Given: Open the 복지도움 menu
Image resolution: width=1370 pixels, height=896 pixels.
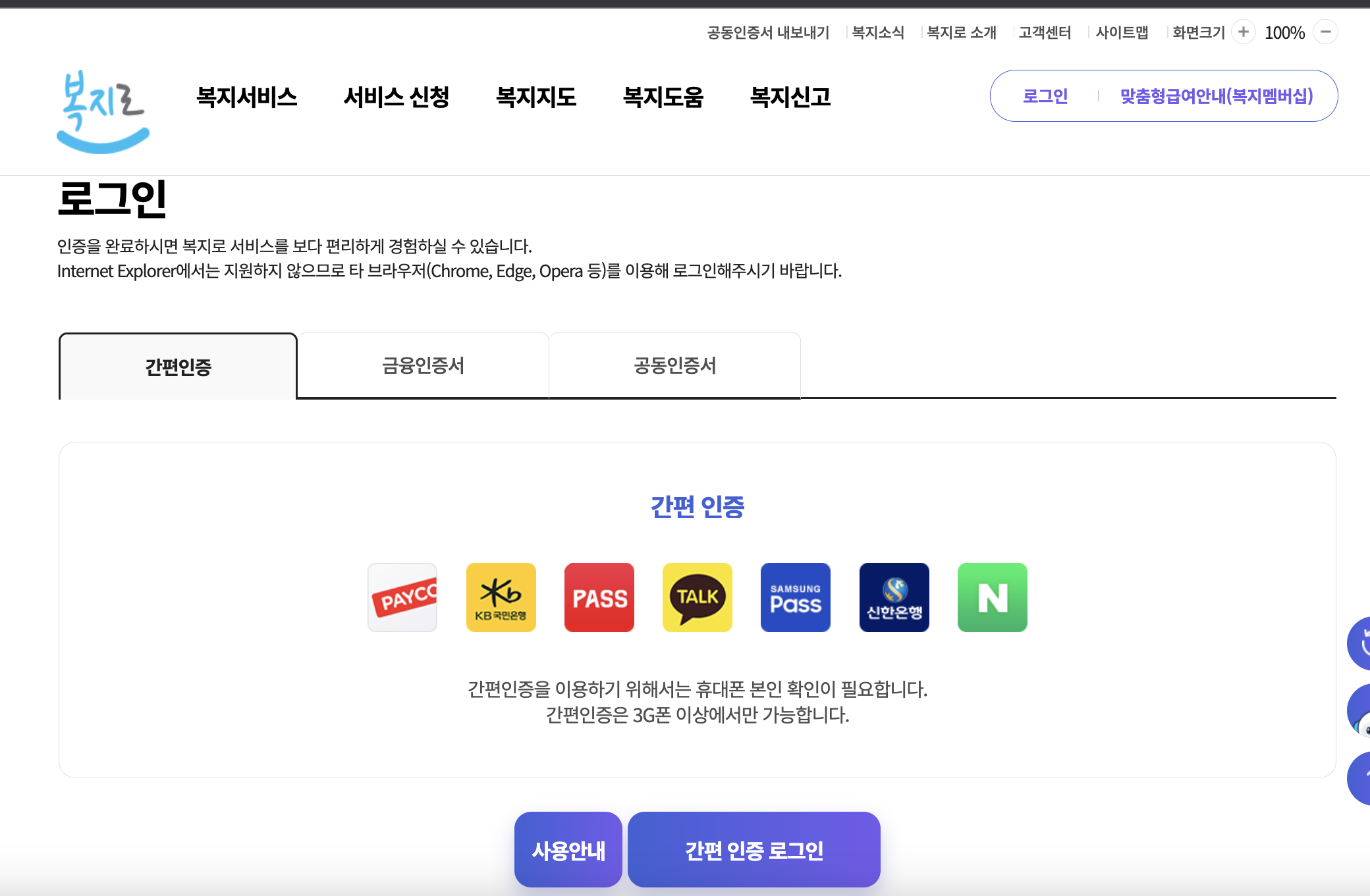Looking at the screenshot, I should pos(663,97).
